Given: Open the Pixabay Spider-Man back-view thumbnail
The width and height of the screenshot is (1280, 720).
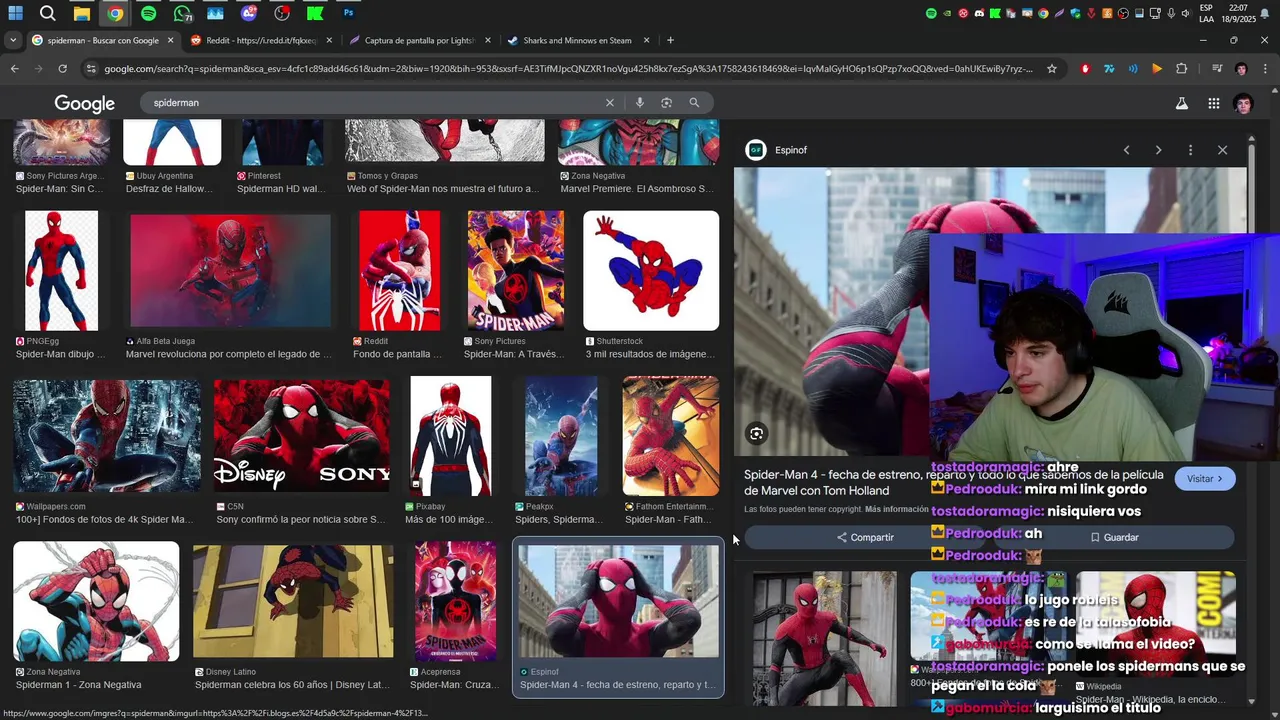Looking at the screenshot, I should coord(451,435).
